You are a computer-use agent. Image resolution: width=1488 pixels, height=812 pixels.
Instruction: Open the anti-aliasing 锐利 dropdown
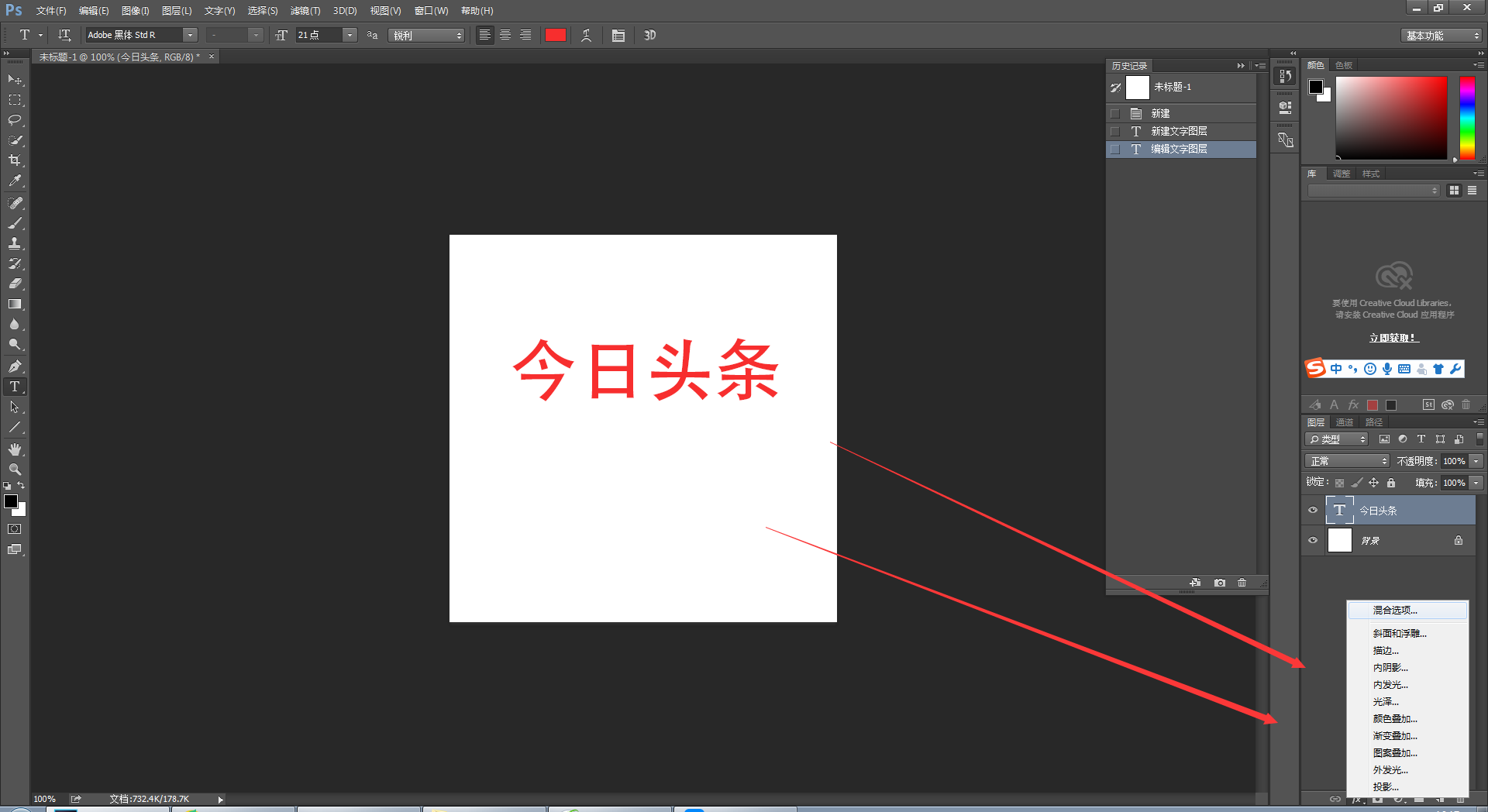click(426, 35)
